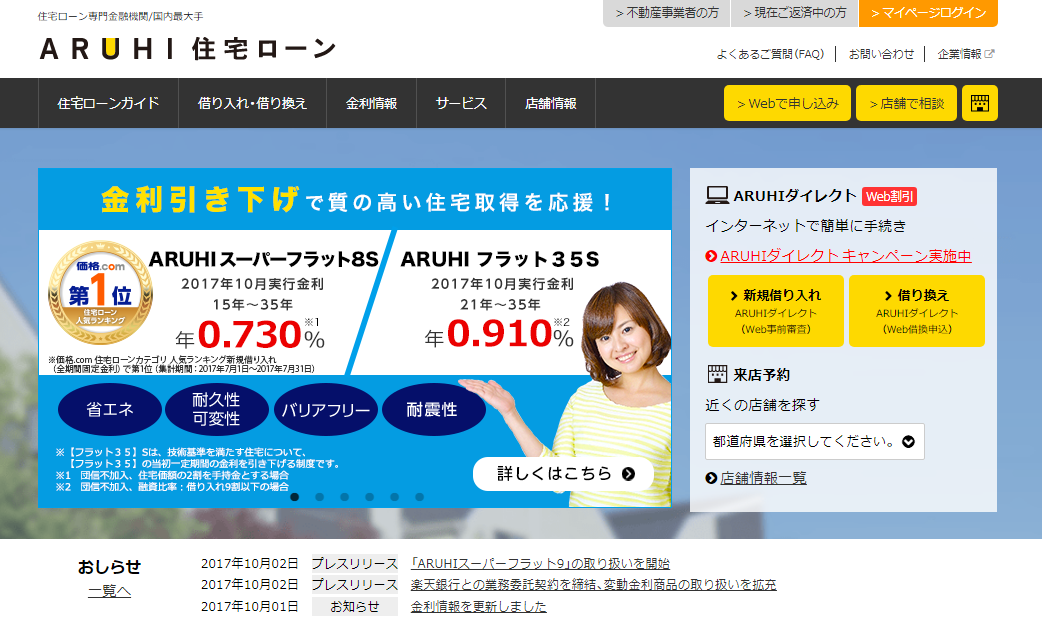Click the Web割引 red badge

coord(890,196)
